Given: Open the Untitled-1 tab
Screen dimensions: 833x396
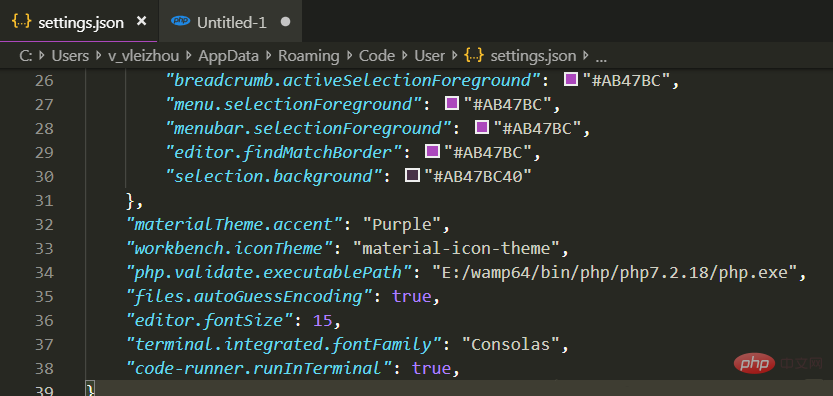Looking at the screenshot, I should point(232,22).
